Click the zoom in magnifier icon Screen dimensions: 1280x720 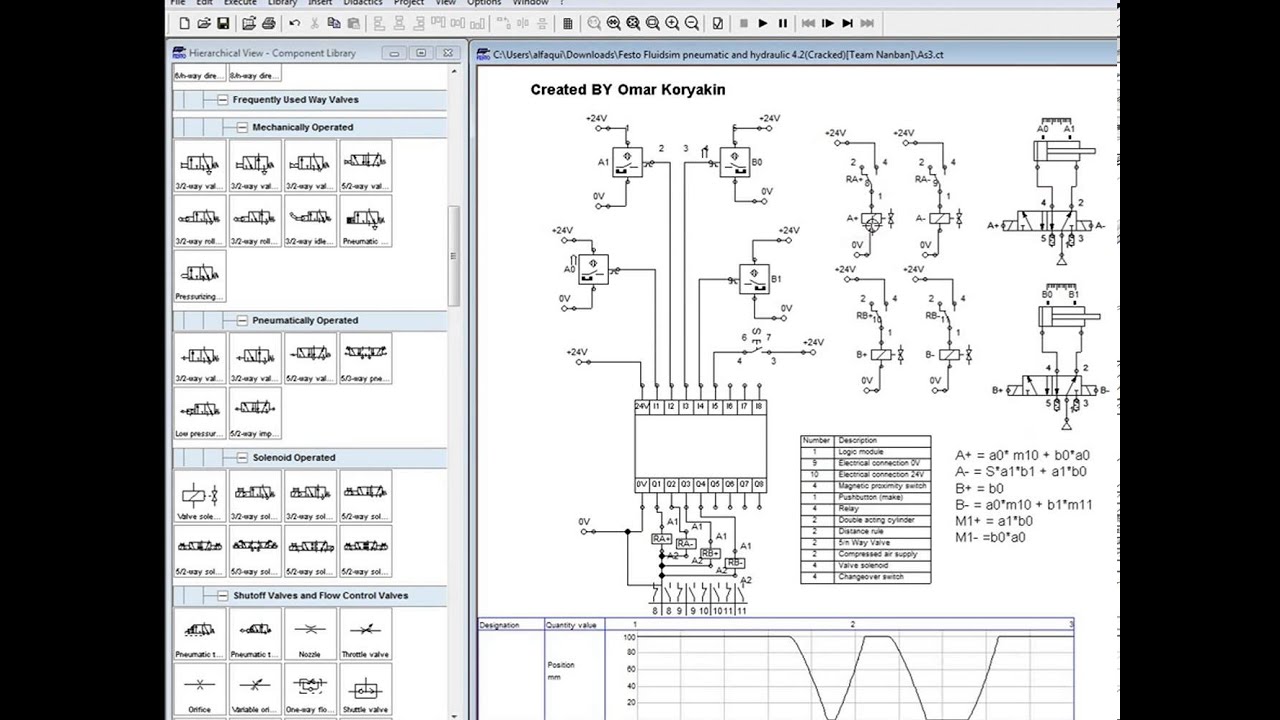672,23
